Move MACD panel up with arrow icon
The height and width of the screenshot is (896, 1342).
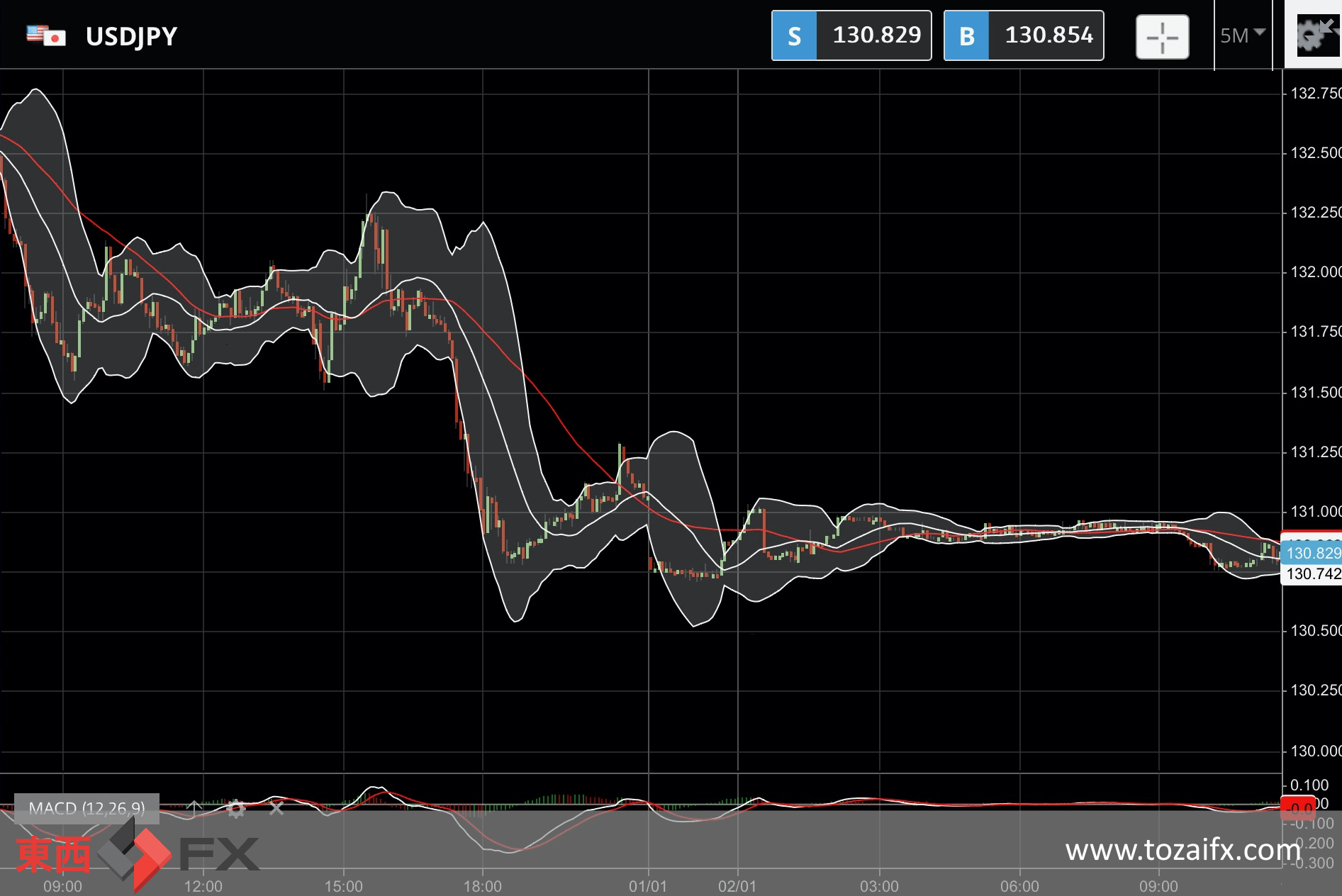click(x=194, y=808)
